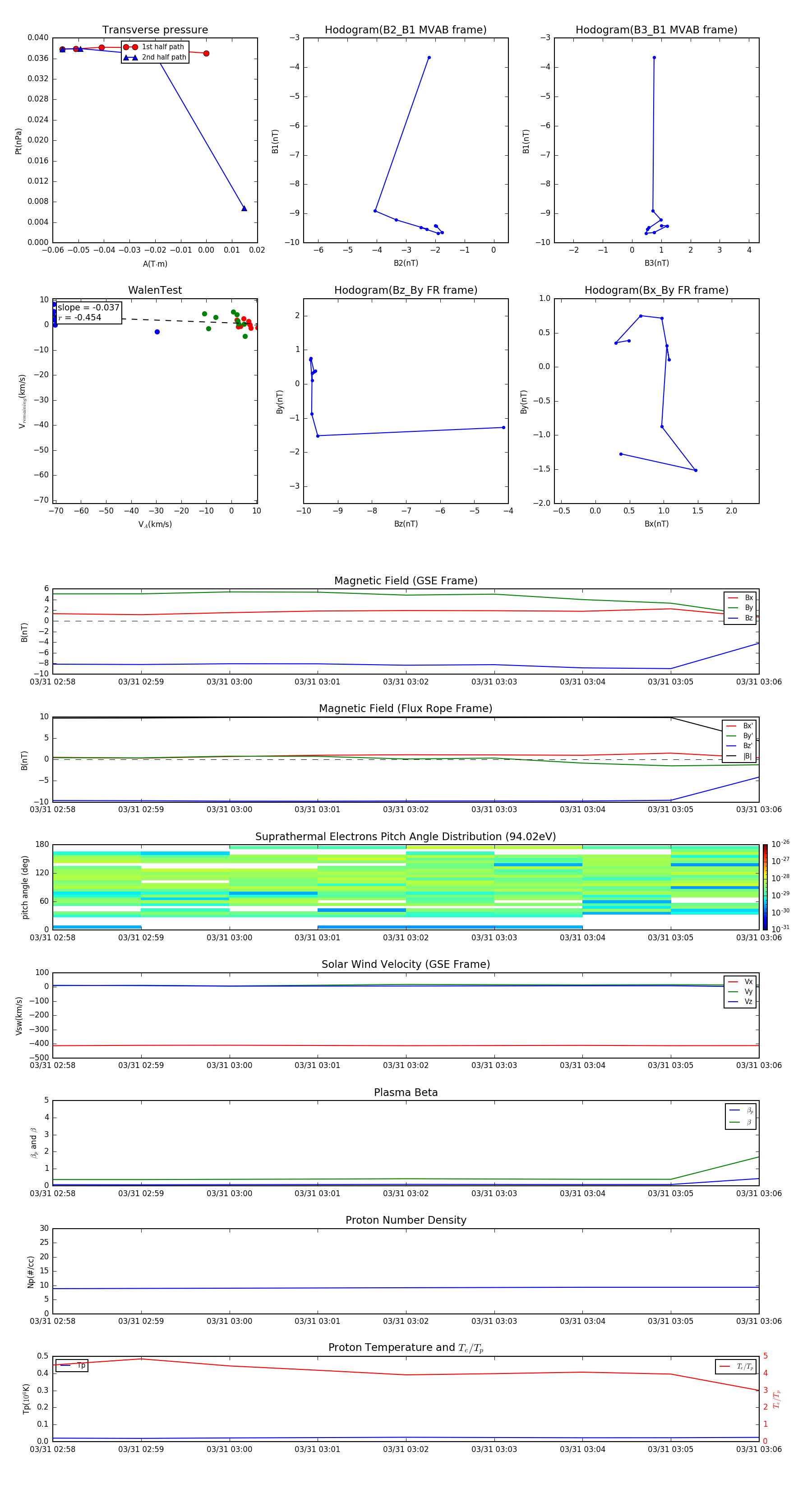Click the By' legend entry in Flux Rope panel
This screenshot has width=812, height=1489.
740,736
